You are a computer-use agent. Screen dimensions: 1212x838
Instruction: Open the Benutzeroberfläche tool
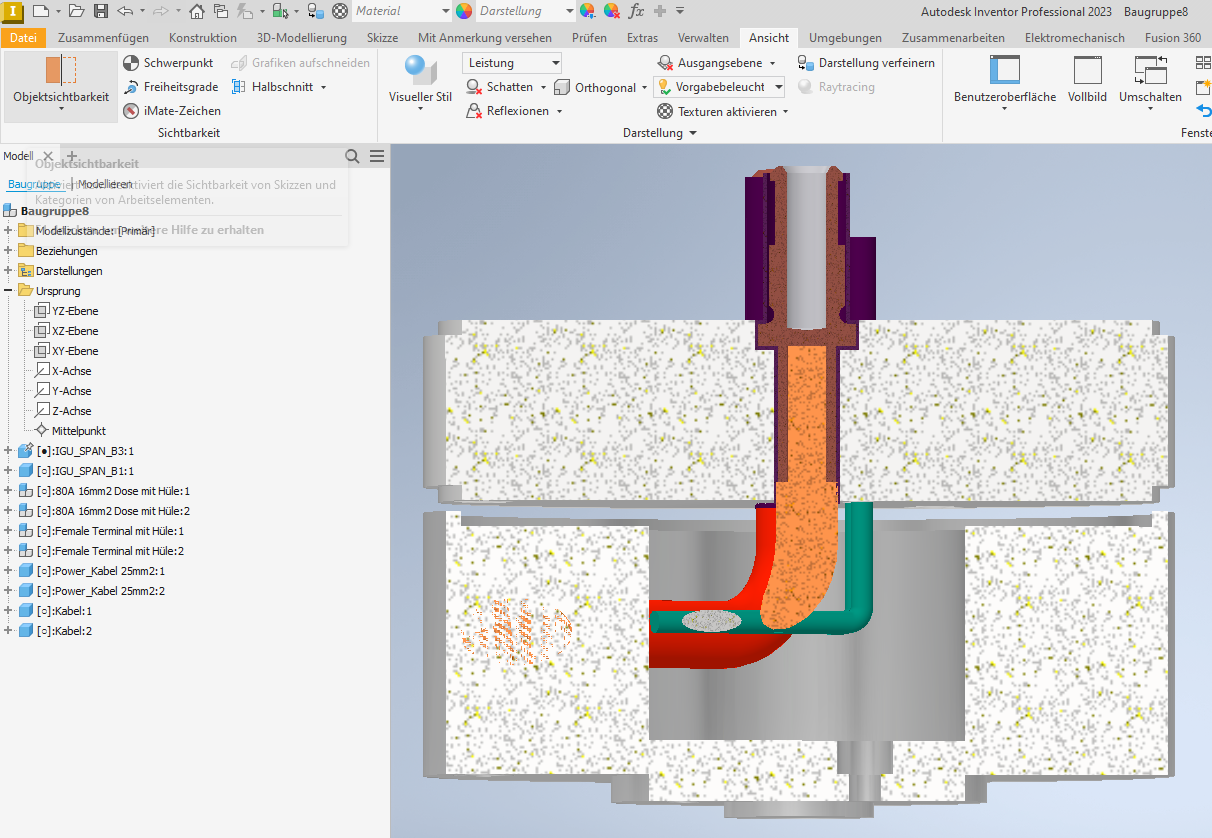coord(1005,82)
